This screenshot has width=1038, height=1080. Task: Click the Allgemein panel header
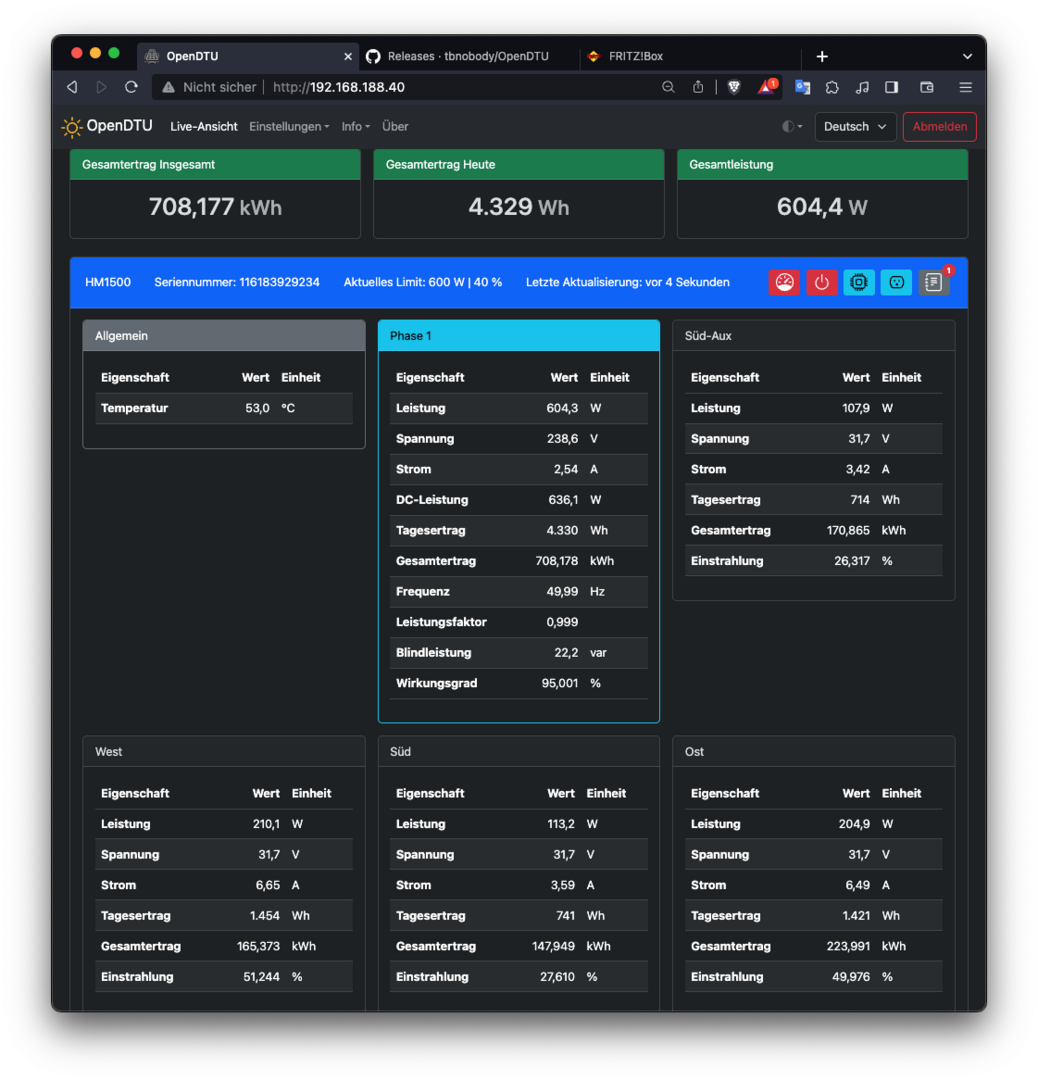[x=224, y=336]
